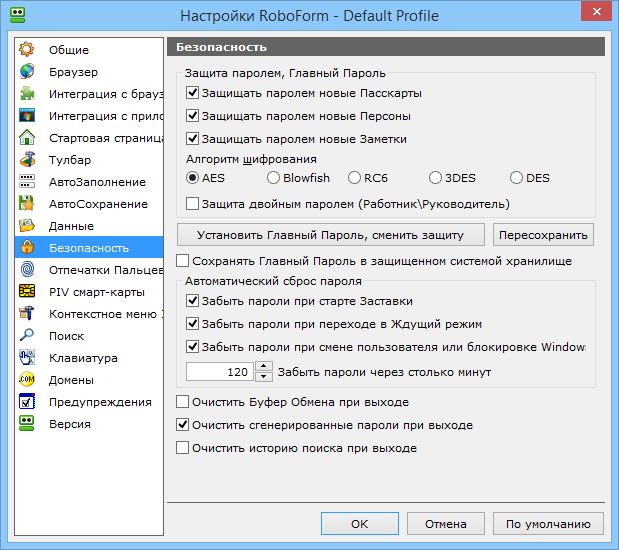This screenshot has height=550, width=619.
Task: Click the Клавиатура hand icon
Action: (x=27, y=358)
